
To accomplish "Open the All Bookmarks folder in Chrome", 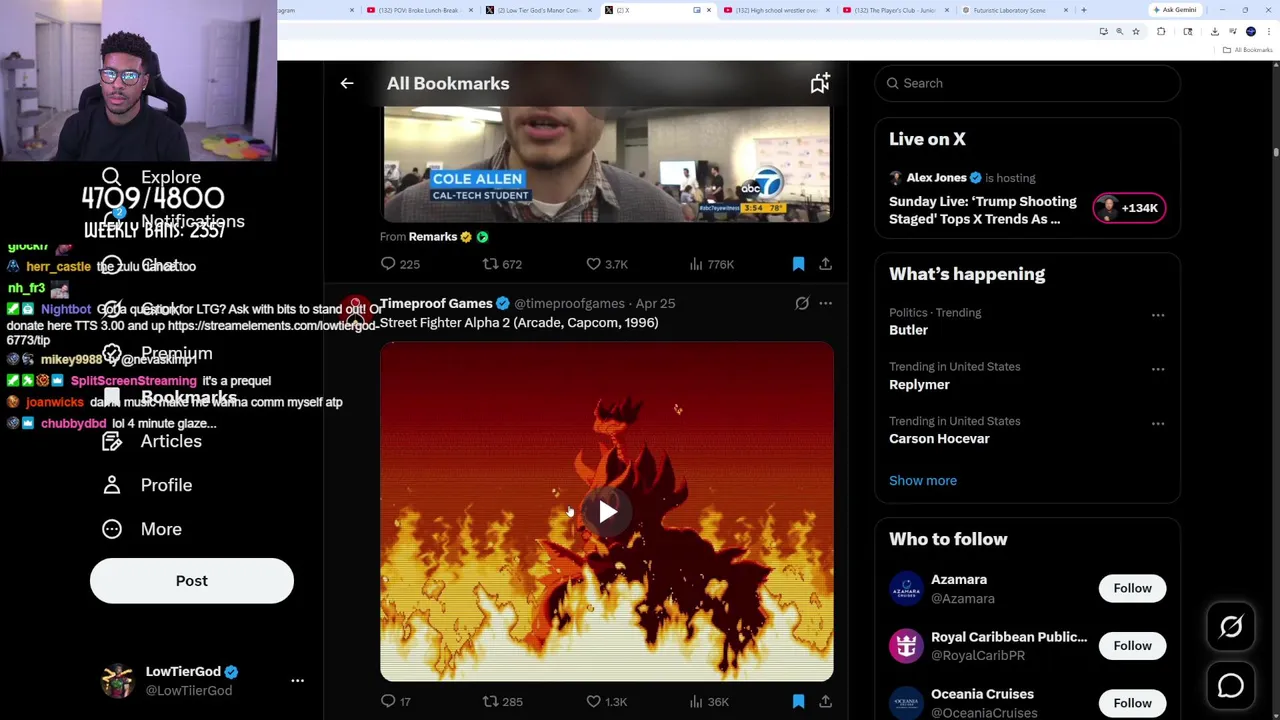I will pyautogui.click(x=1248, y=50).
